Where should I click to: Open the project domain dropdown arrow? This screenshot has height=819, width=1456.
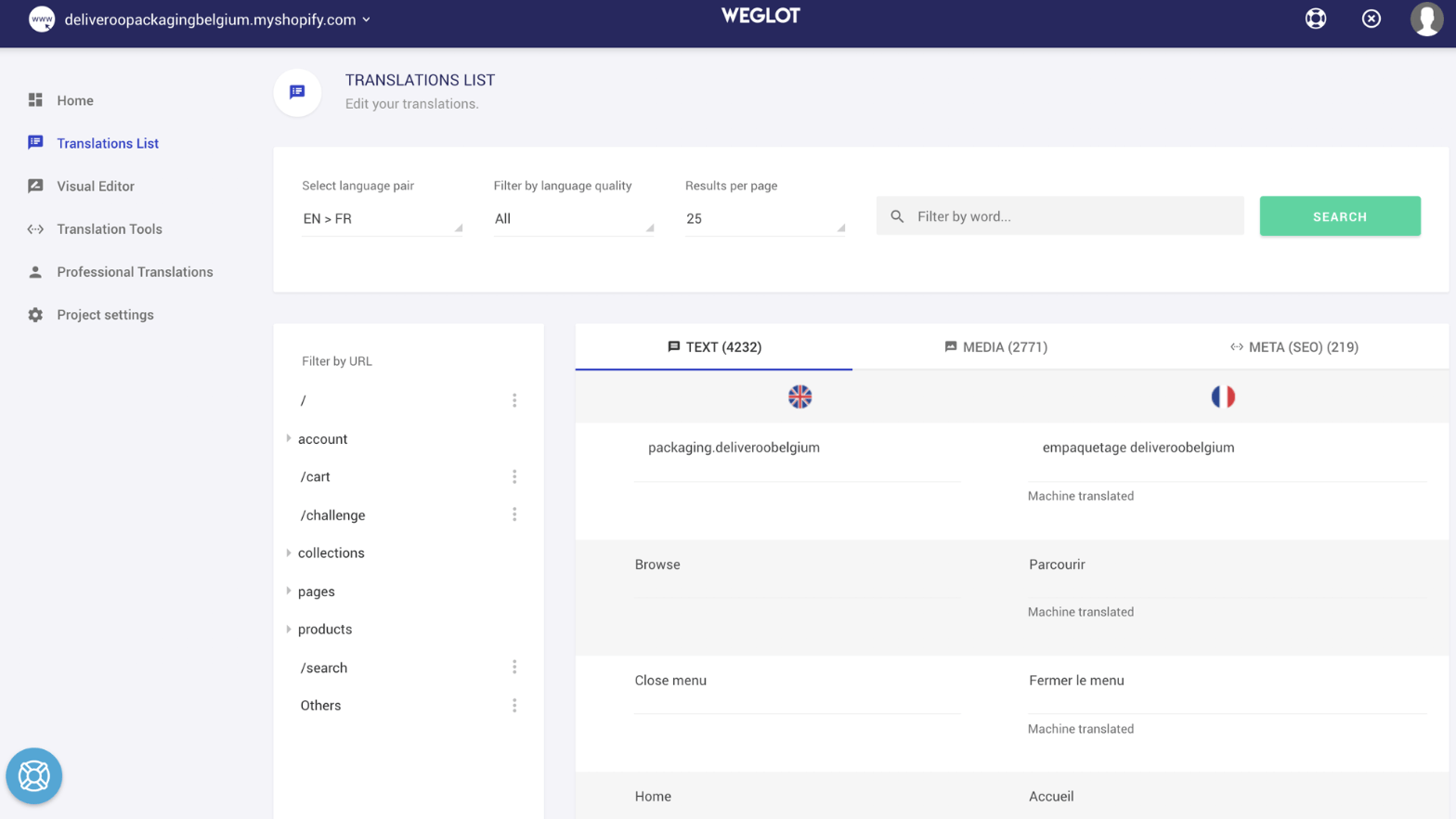pyautogui.click(x=366, y=19)
